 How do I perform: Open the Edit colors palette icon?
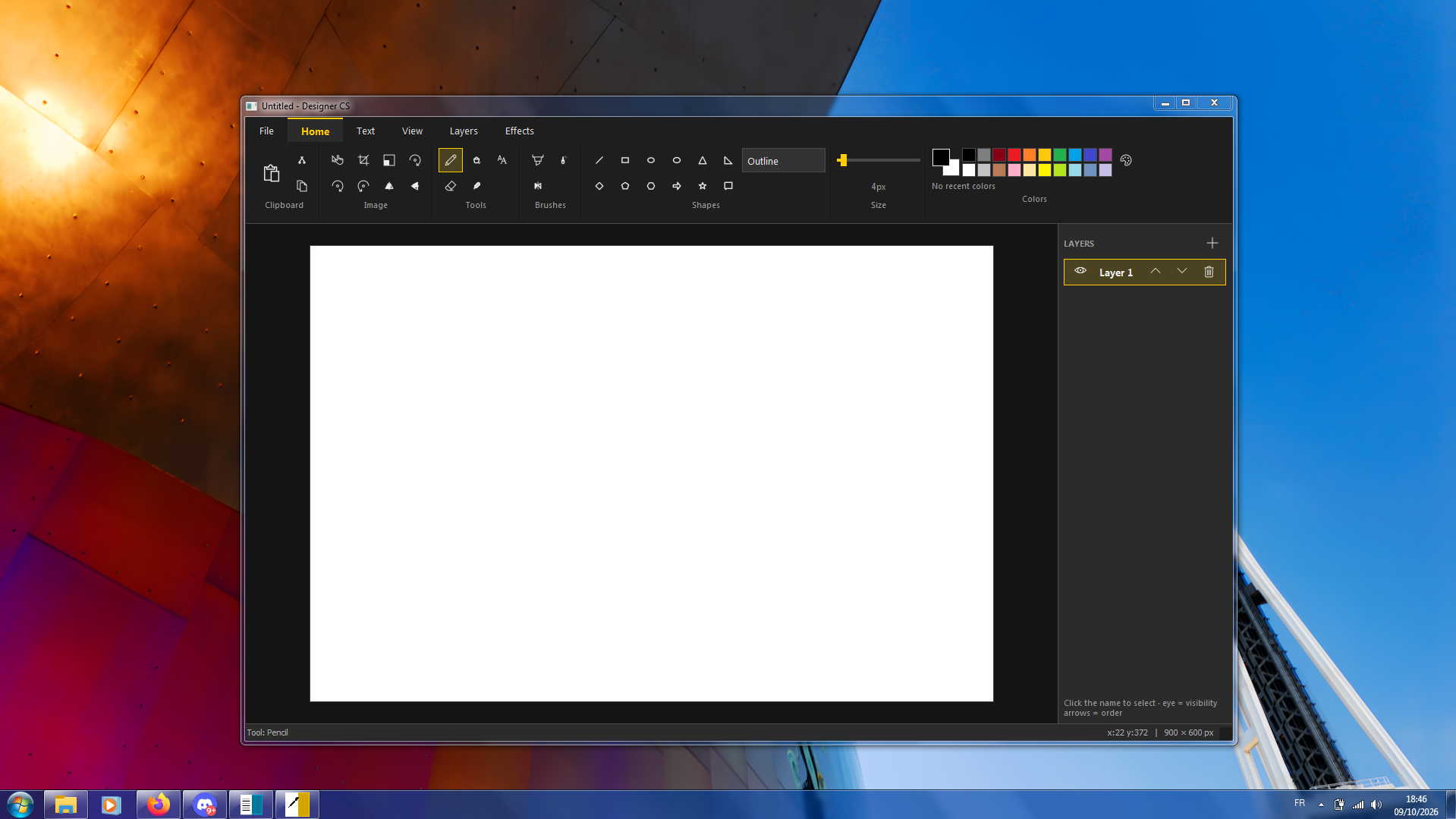(x=1126, y=160)
